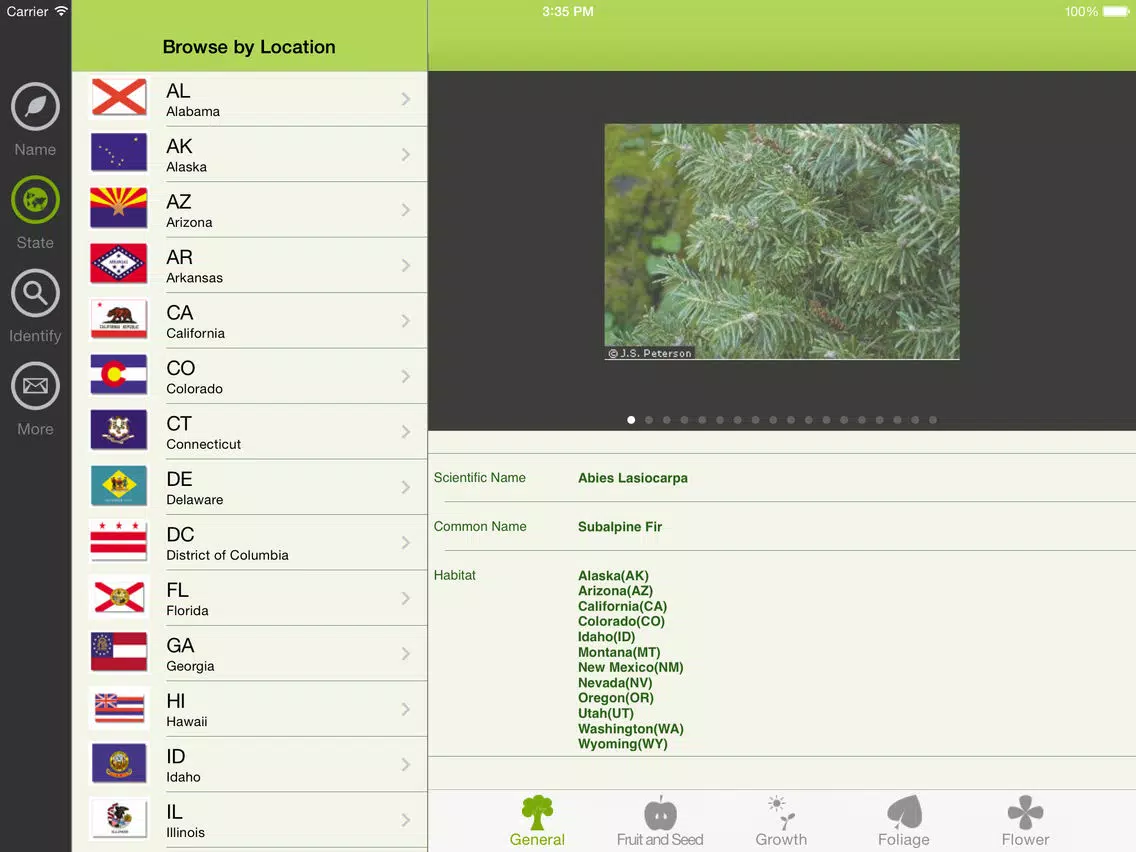Switch to the Fruit and Seed tab

[660, 822]
